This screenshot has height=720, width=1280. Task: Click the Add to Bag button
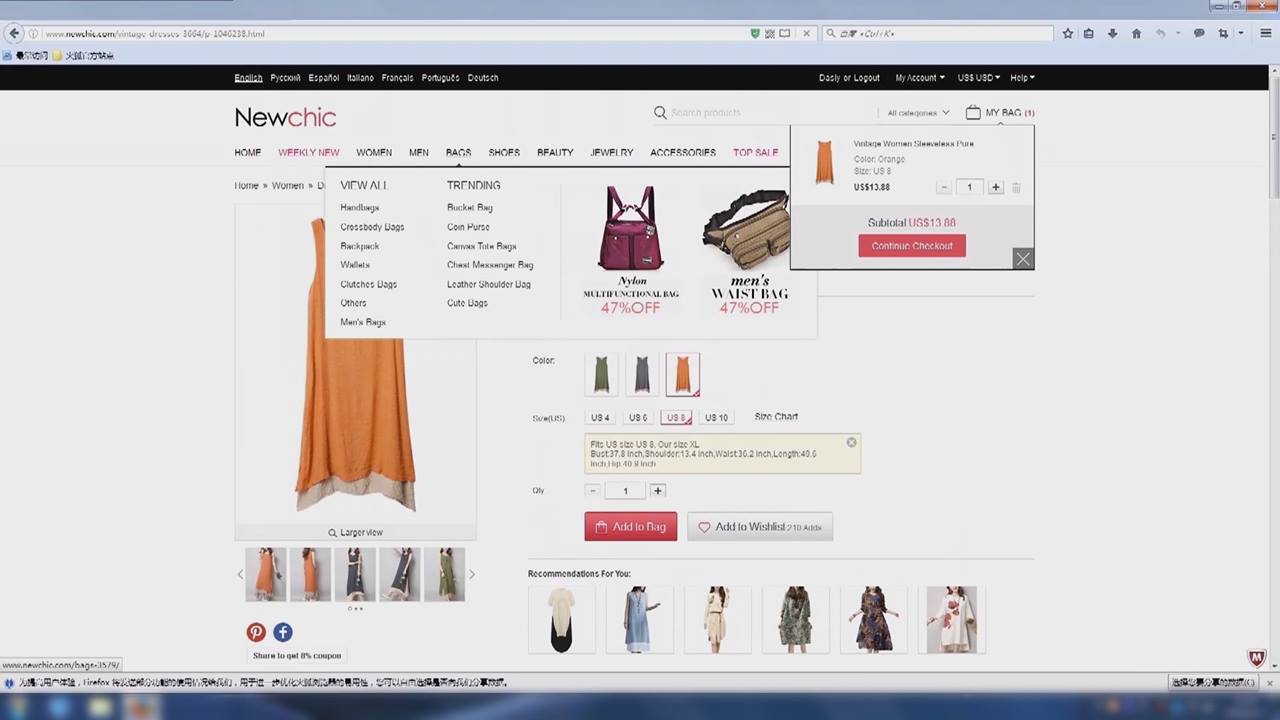click(631, 527)
